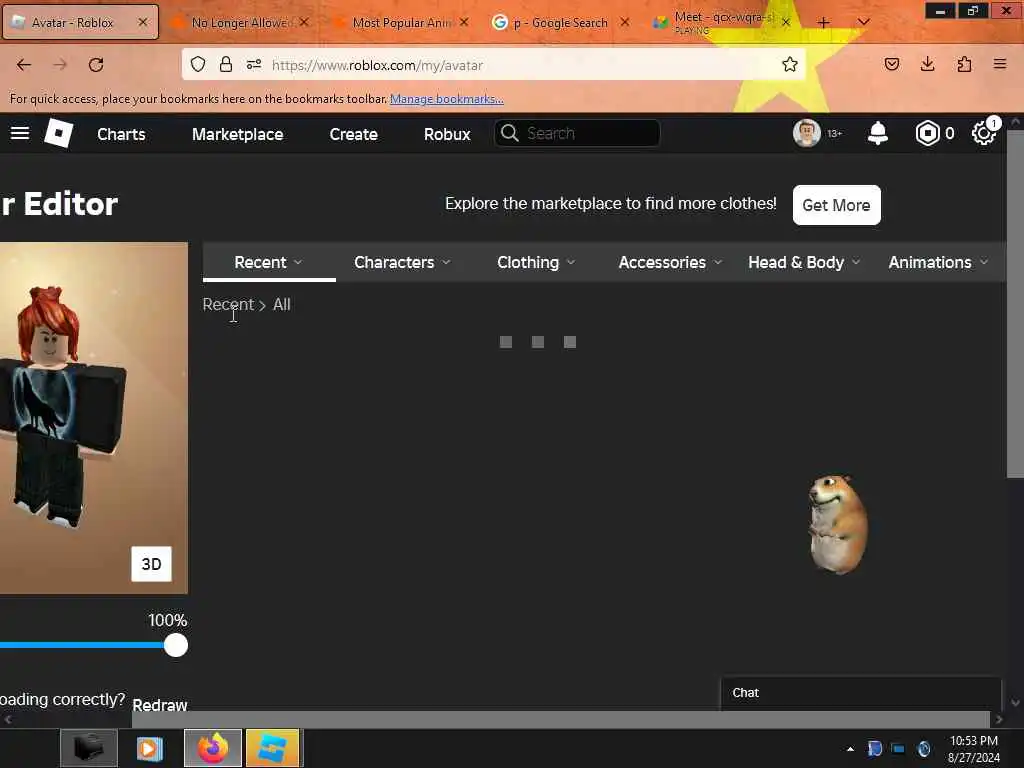The height and width of the screenshot is (768, 1024).
Task: Expand the Accessories category dropdown
Action: click(670, 262)
